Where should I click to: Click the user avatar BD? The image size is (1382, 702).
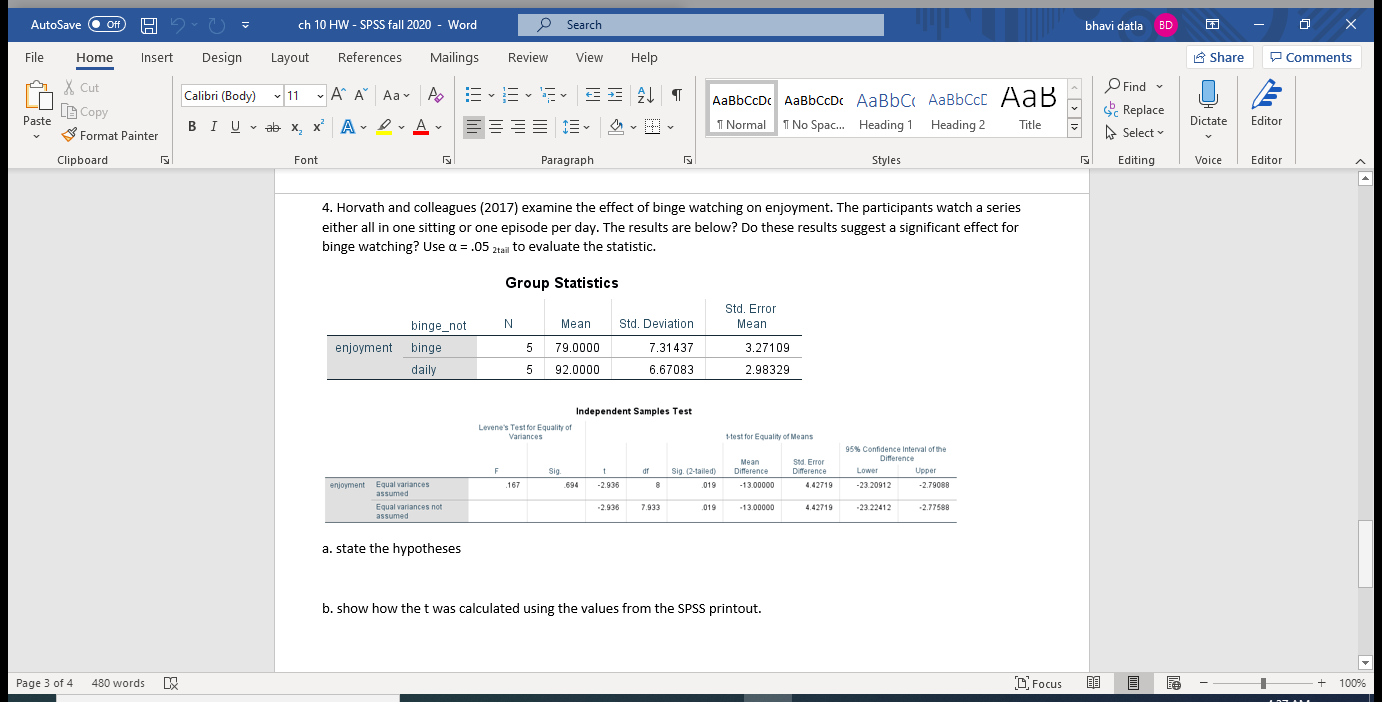1165,25
